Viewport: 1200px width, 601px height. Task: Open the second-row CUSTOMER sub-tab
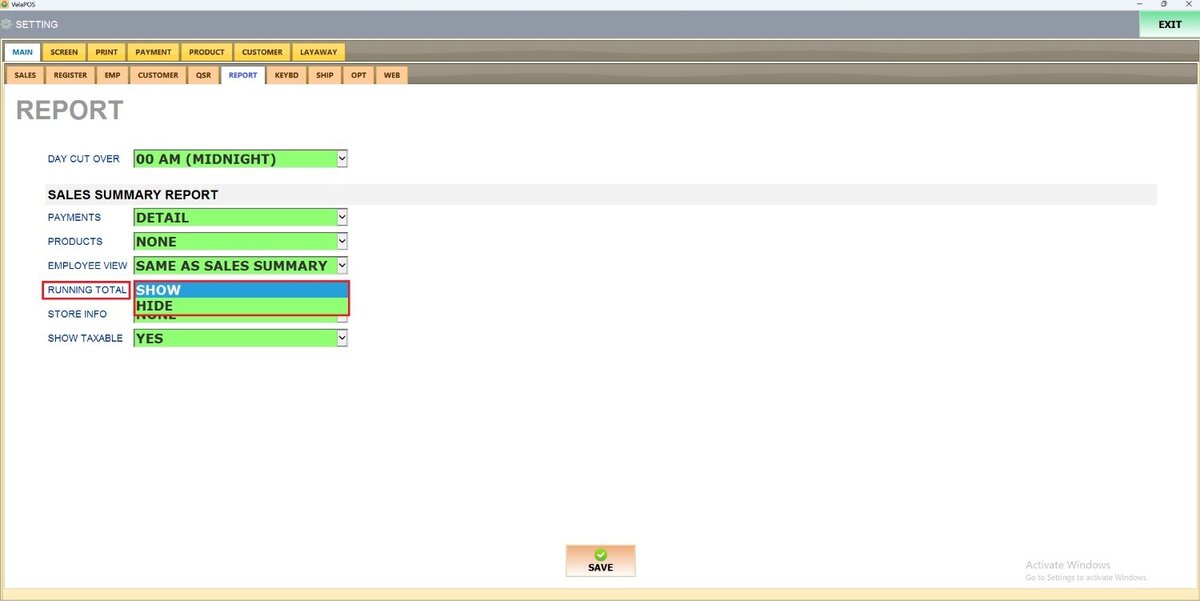(158, 75)
